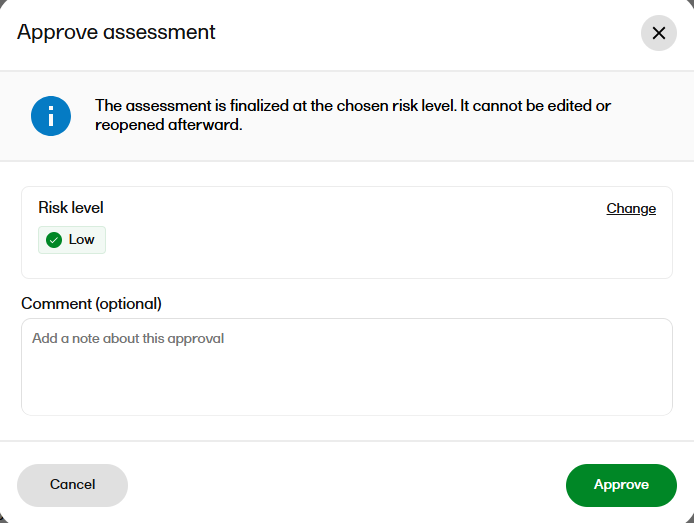Focus the approval comment text area
Viewport: 694px width, 523px height.
click(347, 367)
